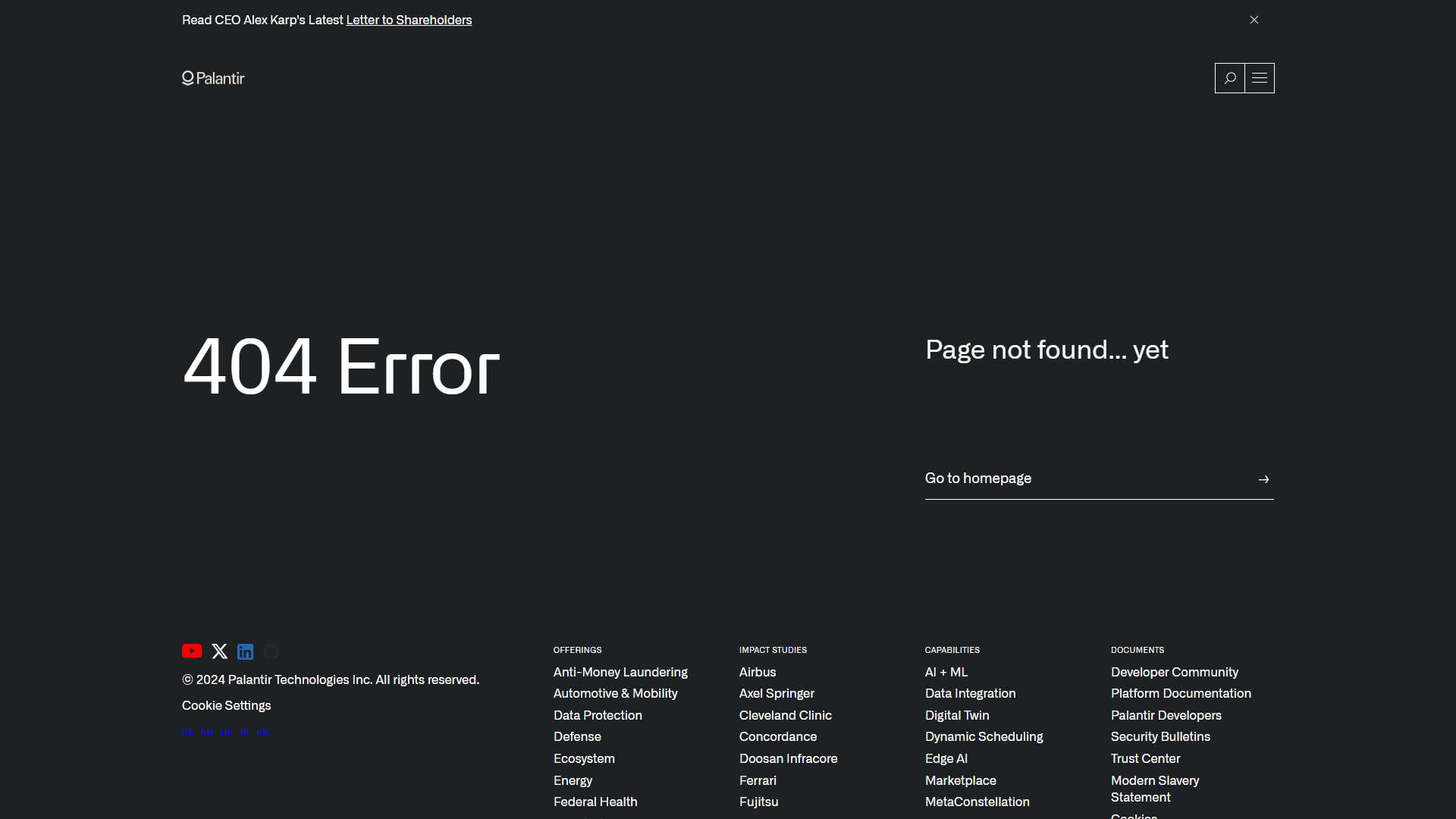Viewport: 1456px width, 819px height.
Task: View Security Bulletins
Action: [1160, 736]
